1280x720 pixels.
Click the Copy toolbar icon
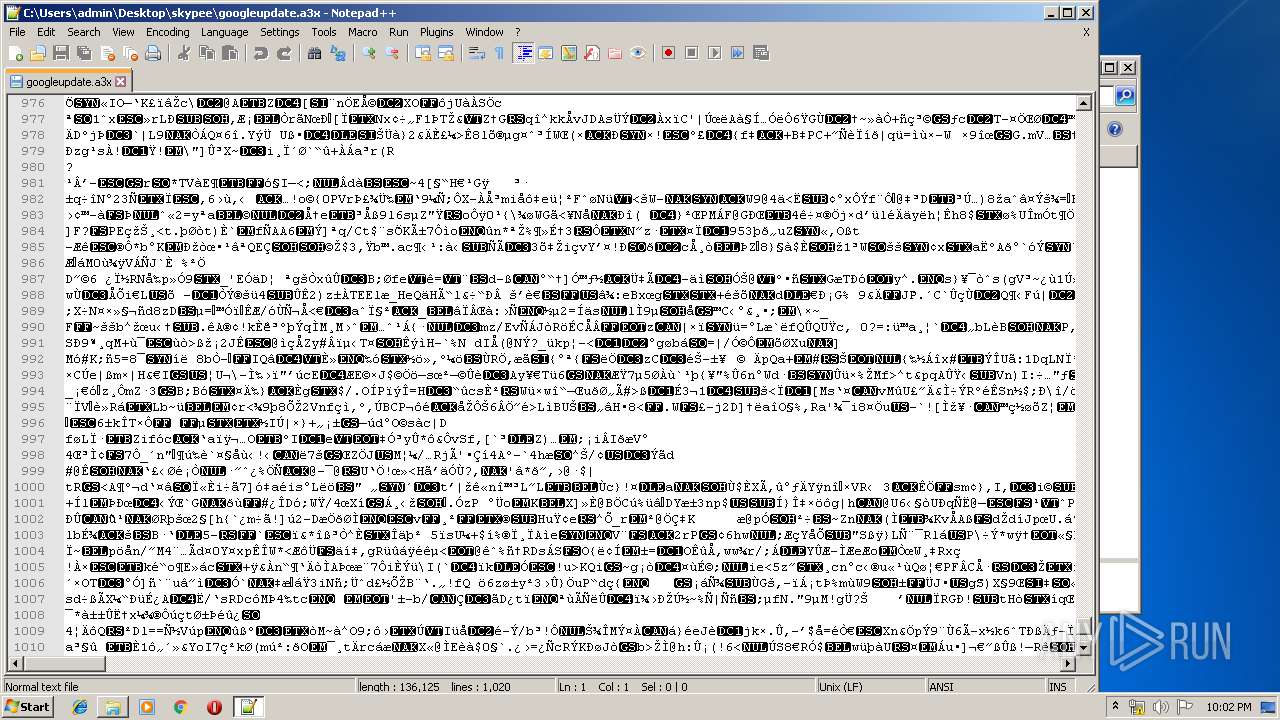207,52
